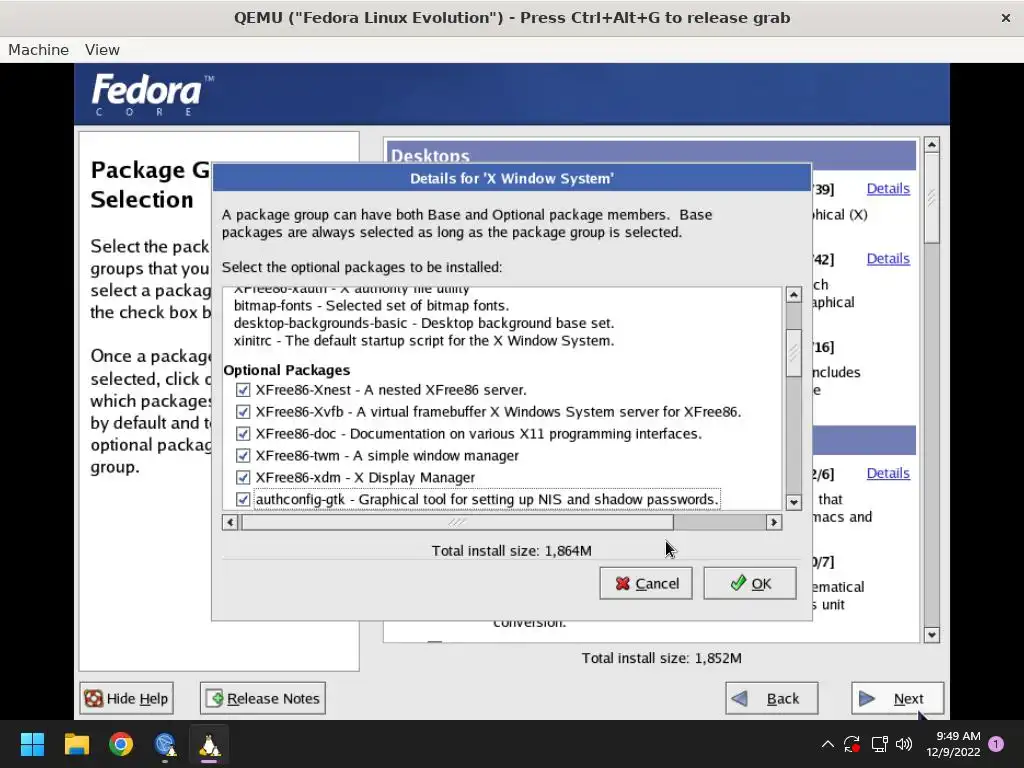
Task: Uncheck XFree86-xdm X Display Manager
Action: pyautogui.click(x=243, y=477)
